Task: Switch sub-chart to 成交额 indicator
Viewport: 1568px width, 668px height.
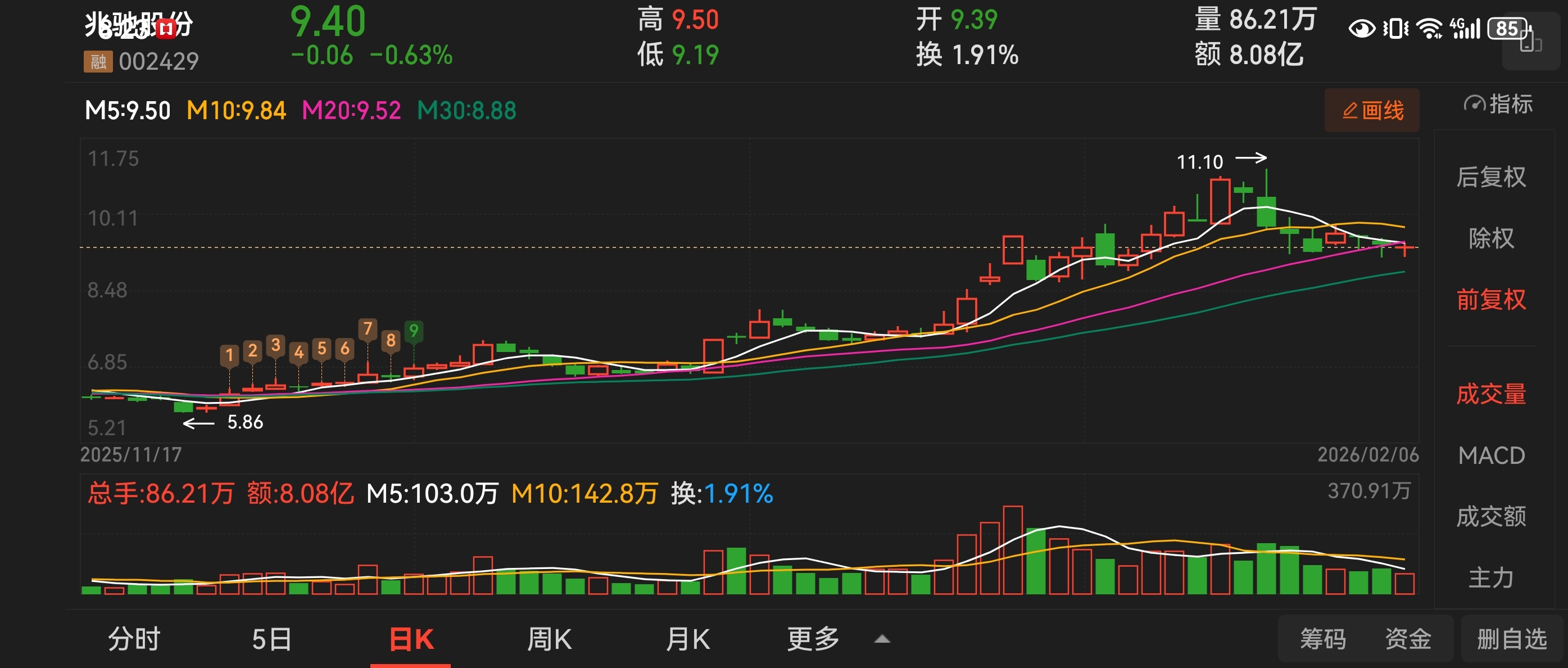Action: [1490, 516]
